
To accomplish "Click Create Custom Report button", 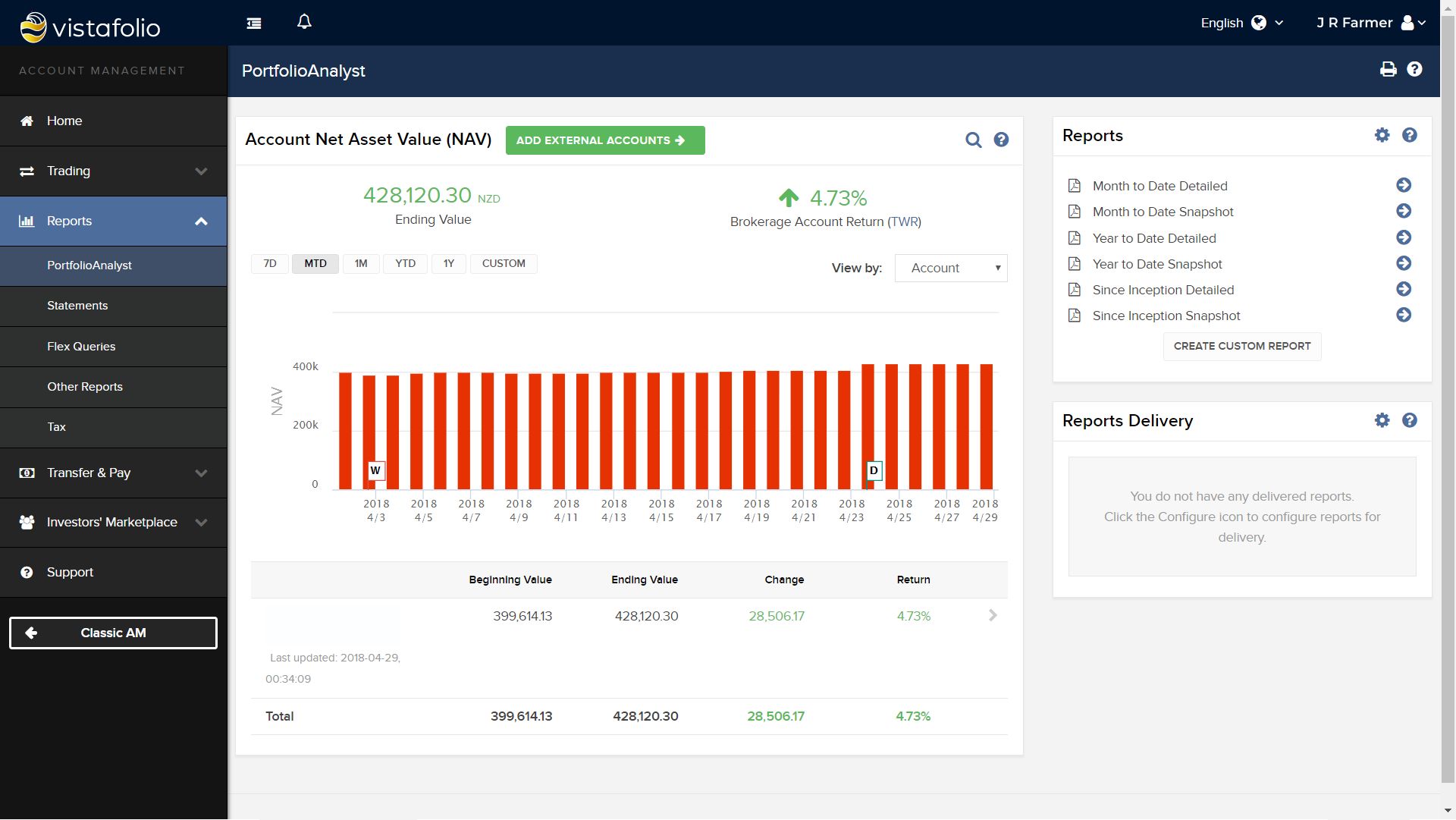I will [1241, 346].
